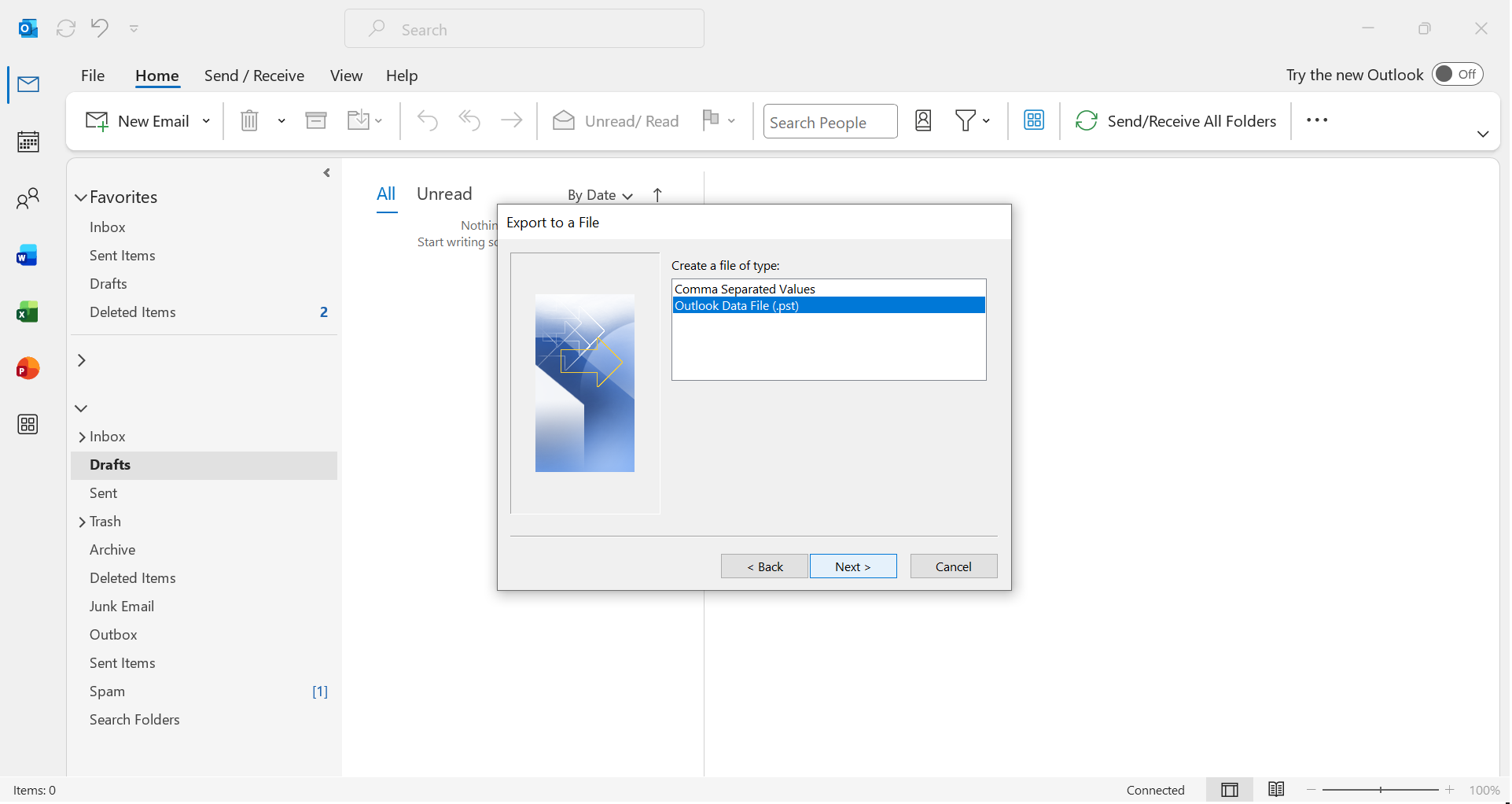The width and height of the screenshot is (1512, 804).
Task: Click the Delete trash icon
Action: [249, 120]
